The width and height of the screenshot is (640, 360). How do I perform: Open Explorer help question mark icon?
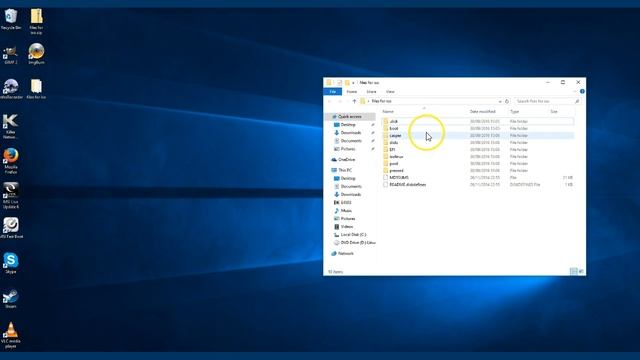point(582,91)
